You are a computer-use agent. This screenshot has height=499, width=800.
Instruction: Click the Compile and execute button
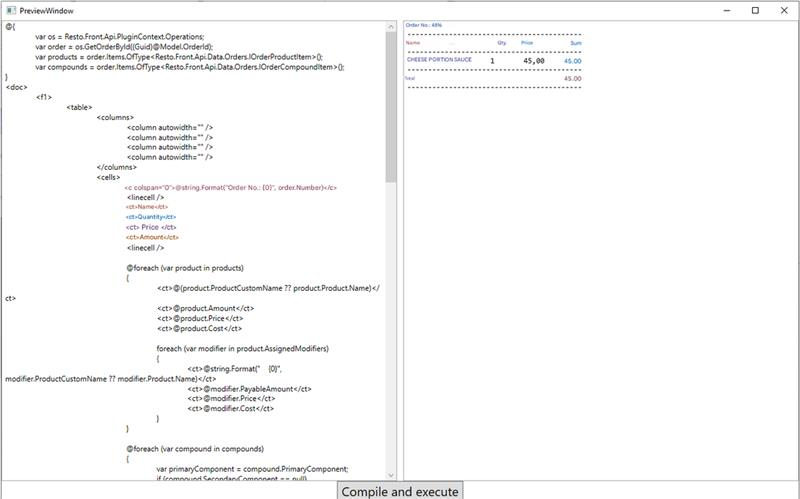pyautogui.click(x=400, y=491)
